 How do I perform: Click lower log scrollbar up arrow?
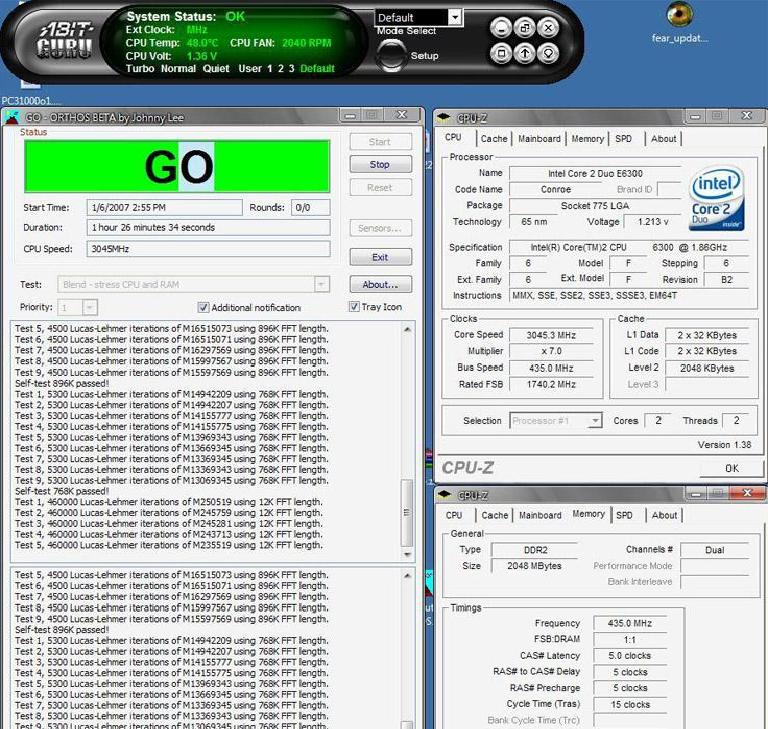tap(407, 576)
